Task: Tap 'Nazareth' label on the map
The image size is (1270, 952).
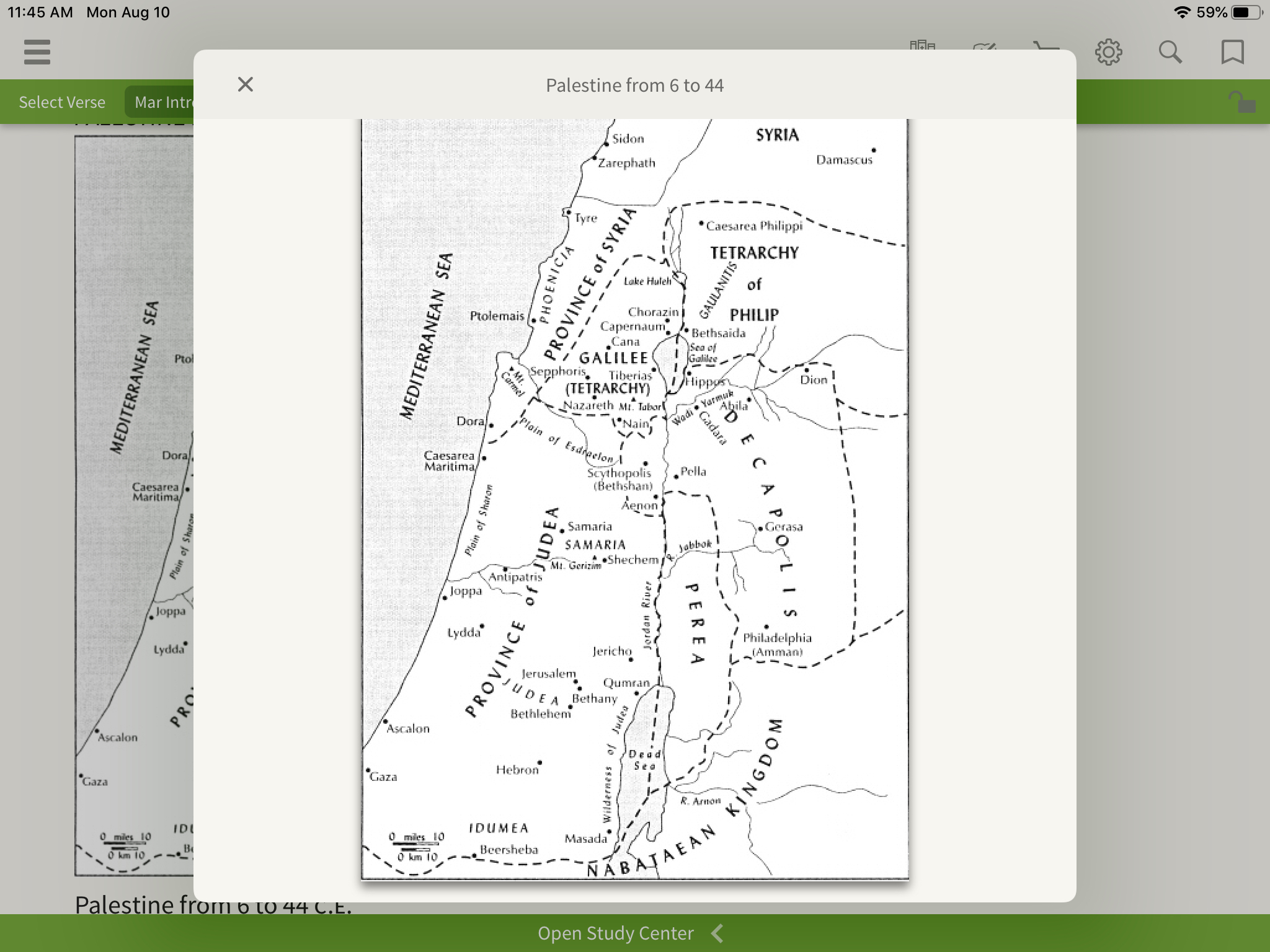Action: [588, 405]
